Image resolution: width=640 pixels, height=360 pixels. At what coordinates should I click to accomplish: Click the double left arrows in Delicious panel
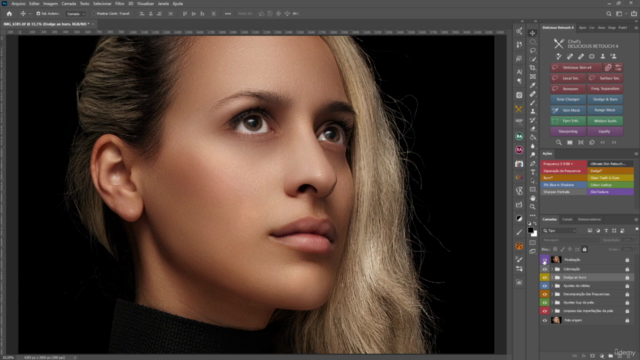pos(603,142)
